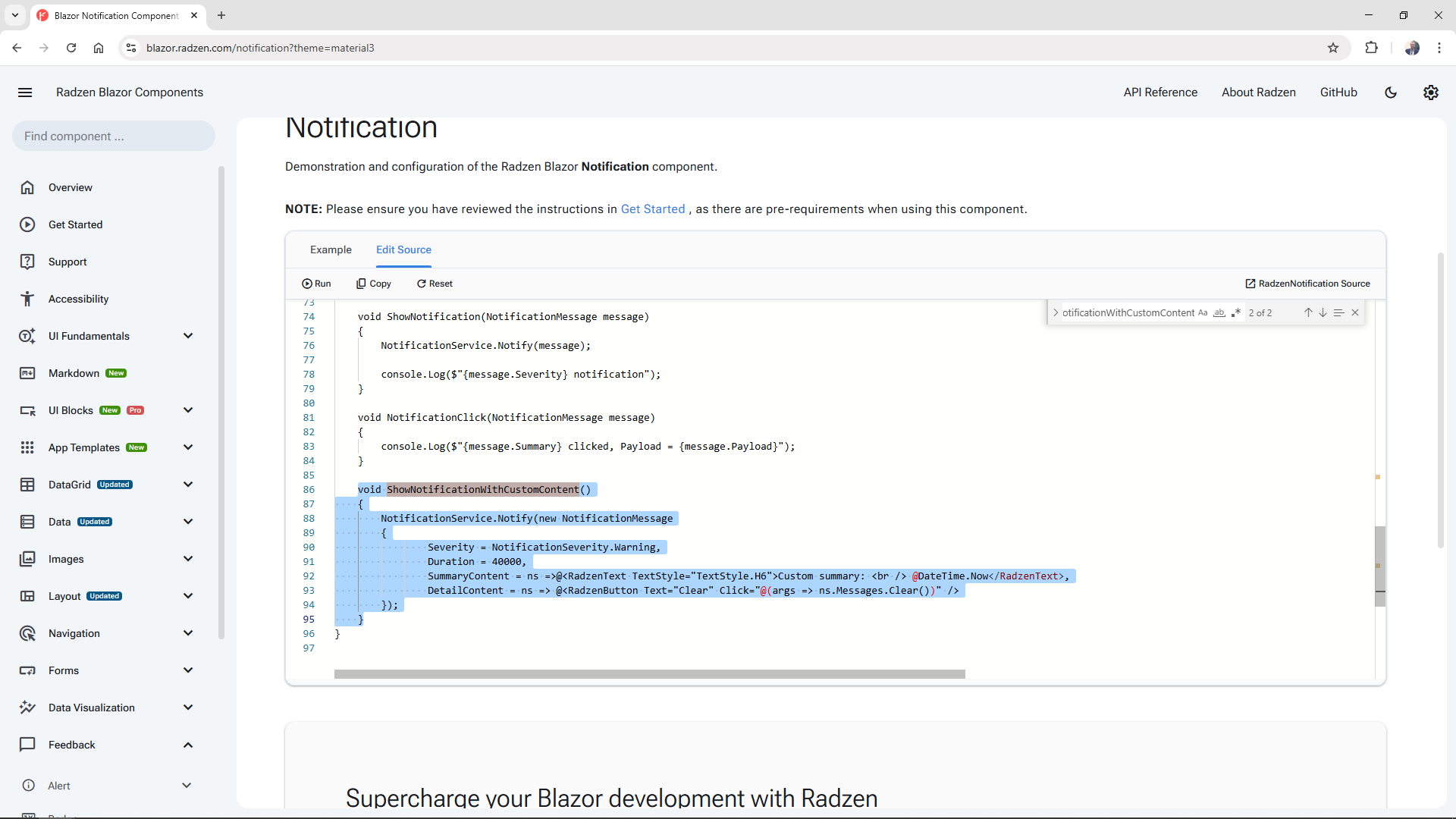Open Support question icon in sidebar
Viewport: 1456px width, 819px height.
pyautogui.click(x=27, y=262)
